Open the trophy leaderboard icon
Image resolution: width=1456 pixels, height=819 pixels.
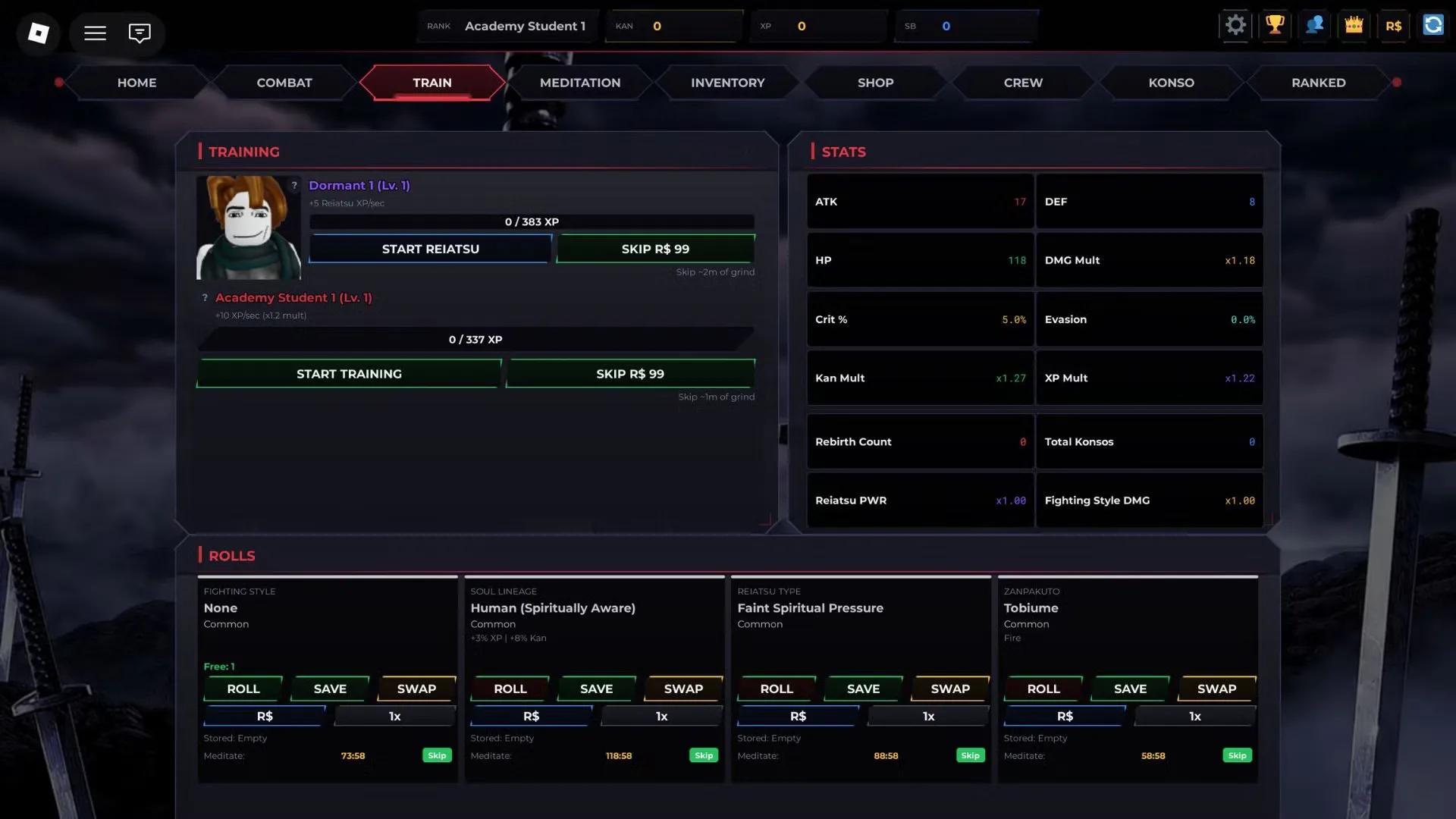[1275, 25]
